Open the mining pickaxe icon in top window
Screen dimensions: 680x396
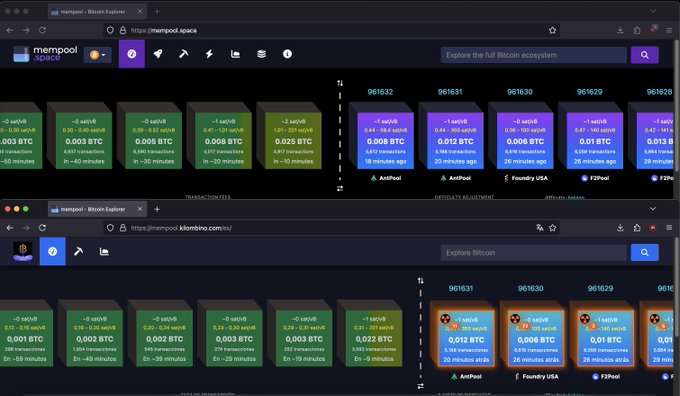183,54
